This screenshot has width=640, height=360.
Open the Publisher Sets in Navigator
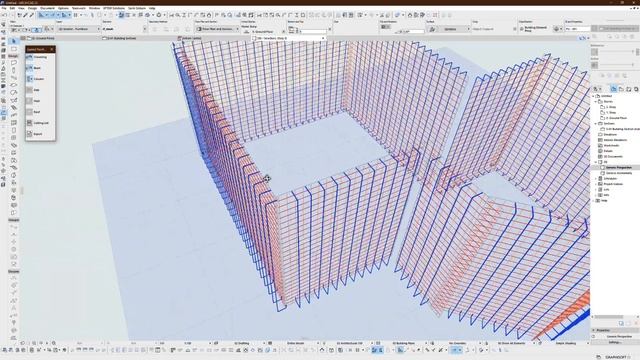(x=636, y=89)
